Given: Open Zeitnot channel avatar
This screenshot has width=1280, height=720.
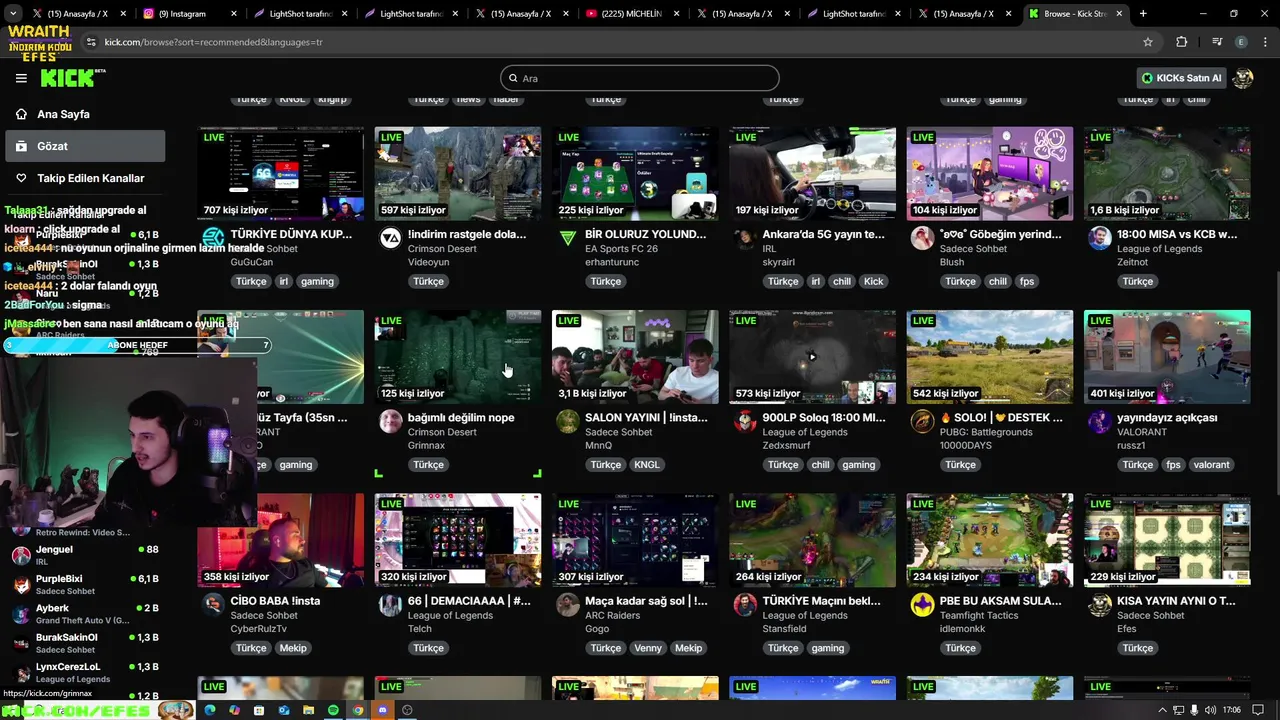Looking at the screenshot, I should point(1099,238).
